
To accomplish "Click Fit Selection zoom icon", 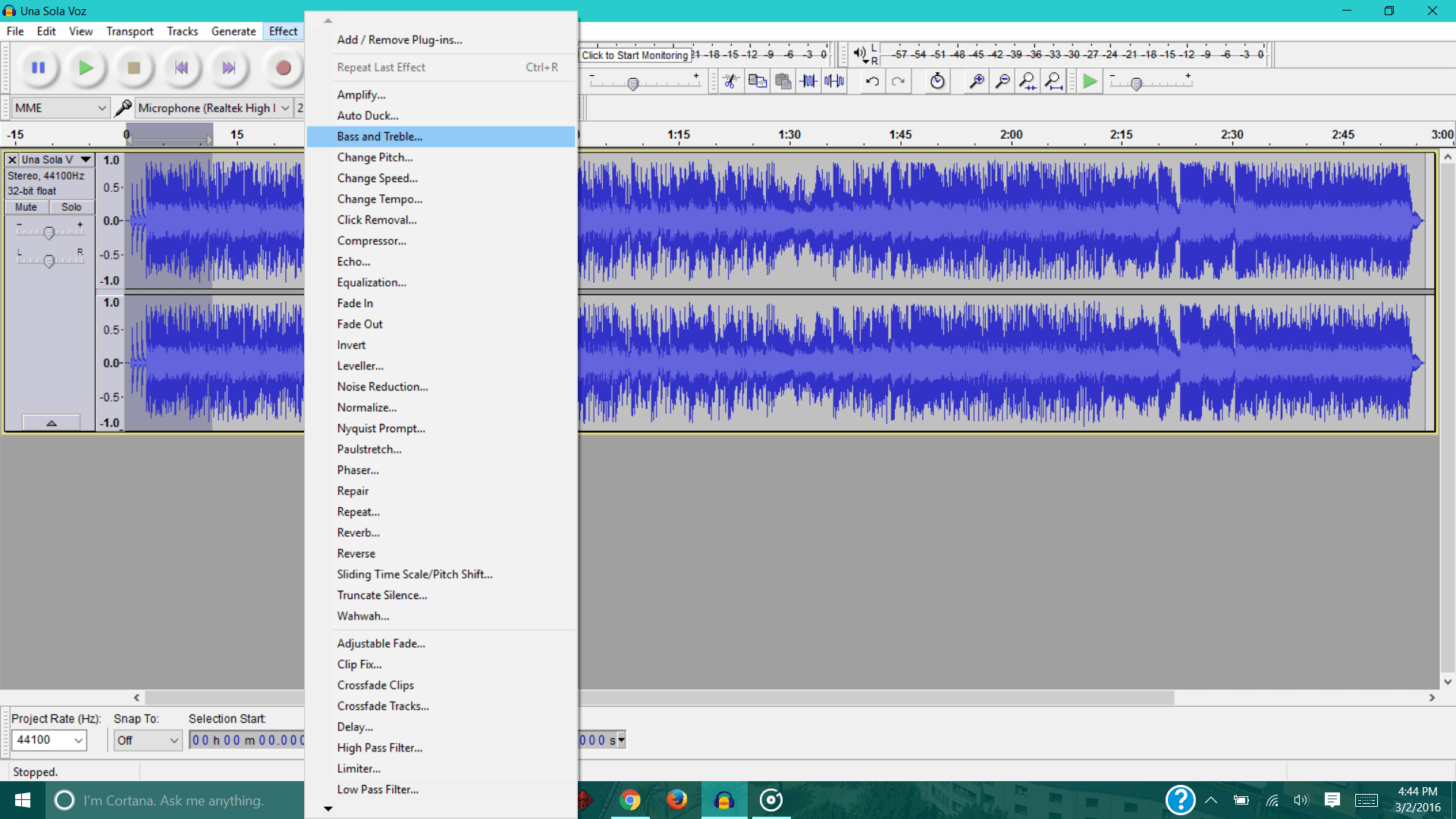I will coord(1028,81).
